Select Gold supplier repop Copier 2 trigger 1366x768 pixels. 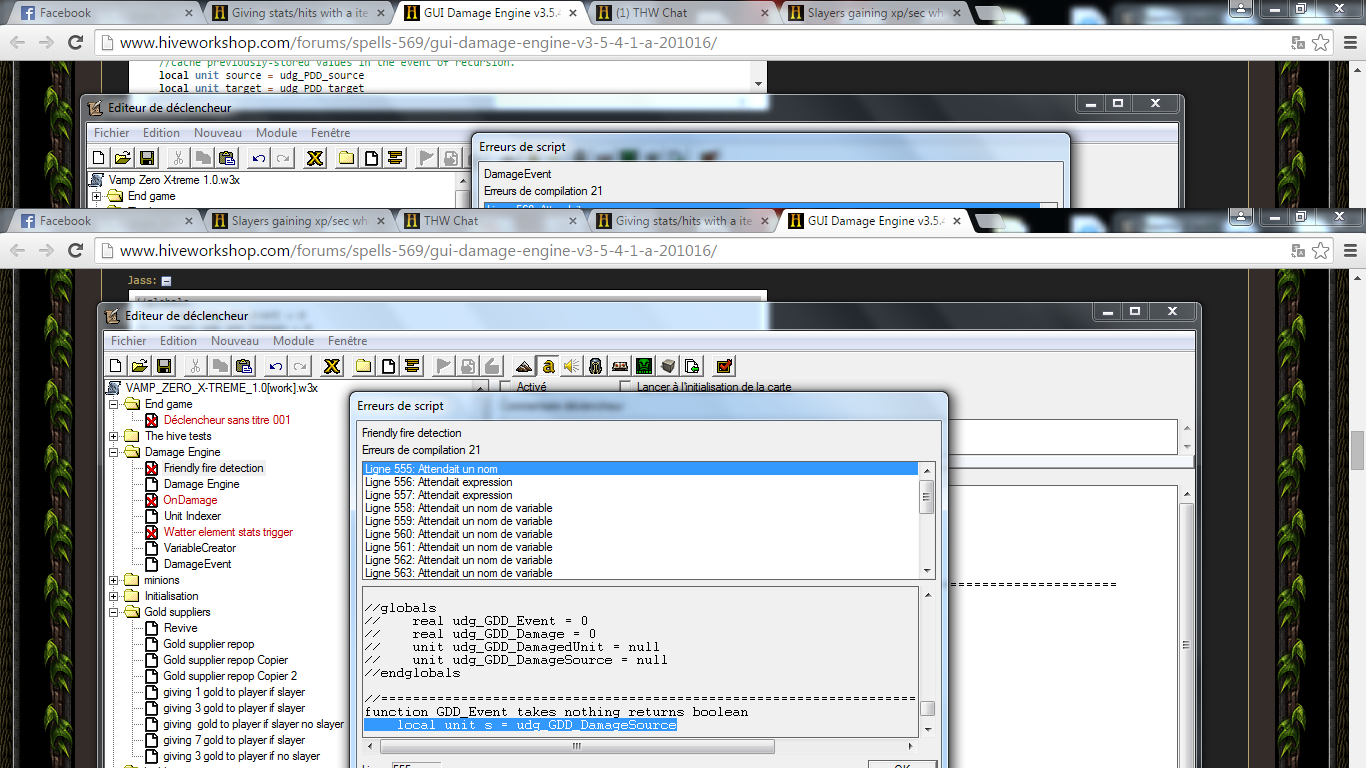pos(230,676)
